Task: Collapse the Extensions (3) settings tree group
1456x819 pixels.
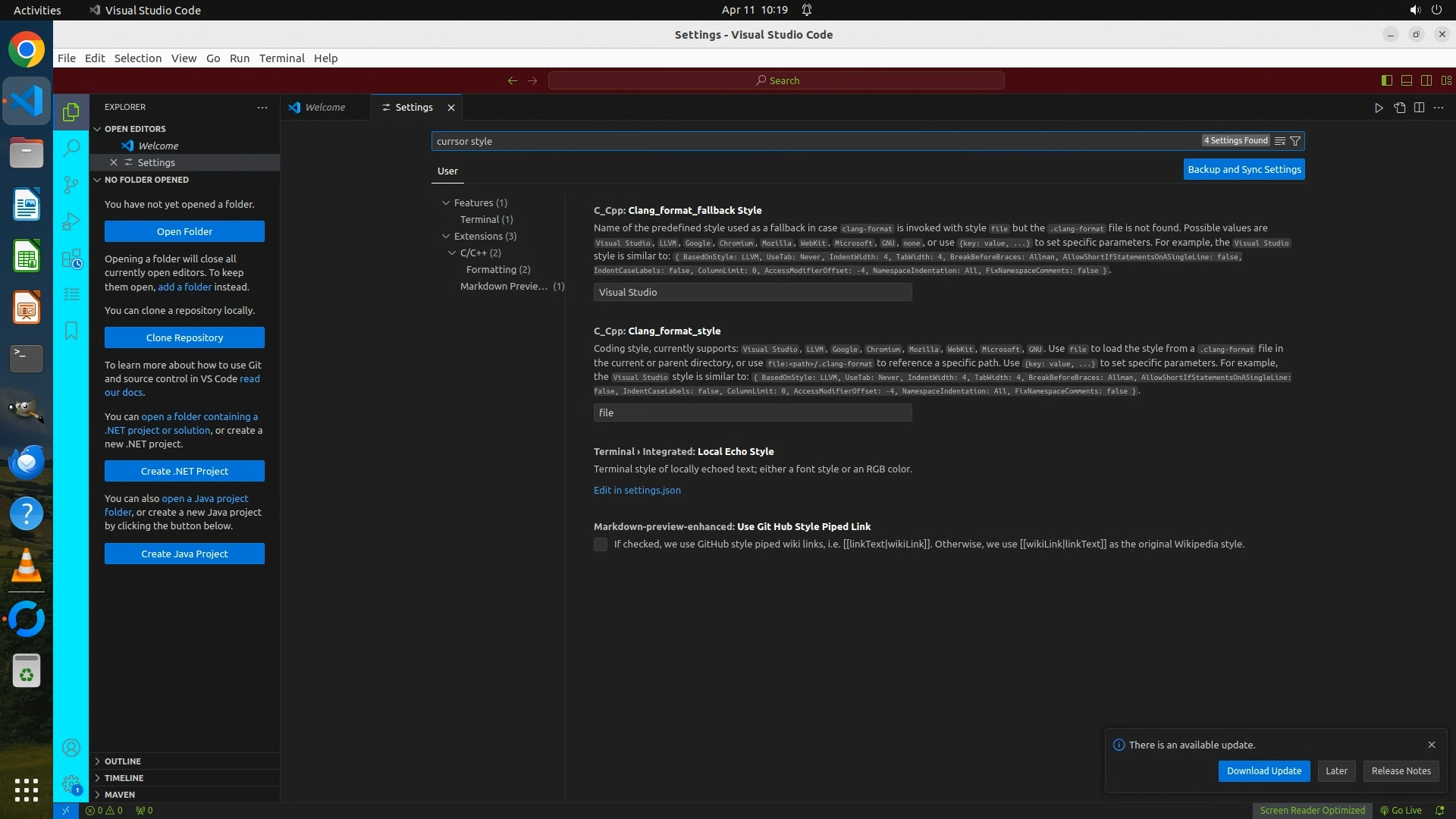Action: [446, 236]
